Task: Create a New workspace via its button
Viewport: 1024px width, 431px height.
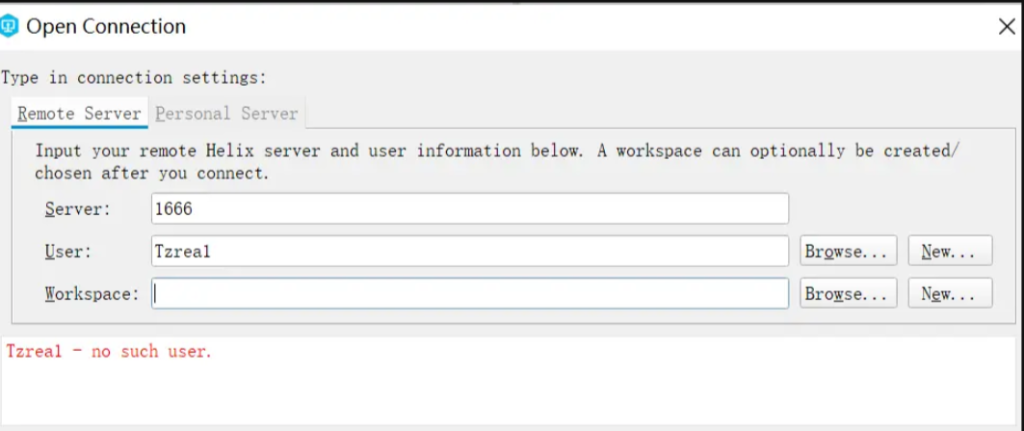Action: (x=949, y=294)
